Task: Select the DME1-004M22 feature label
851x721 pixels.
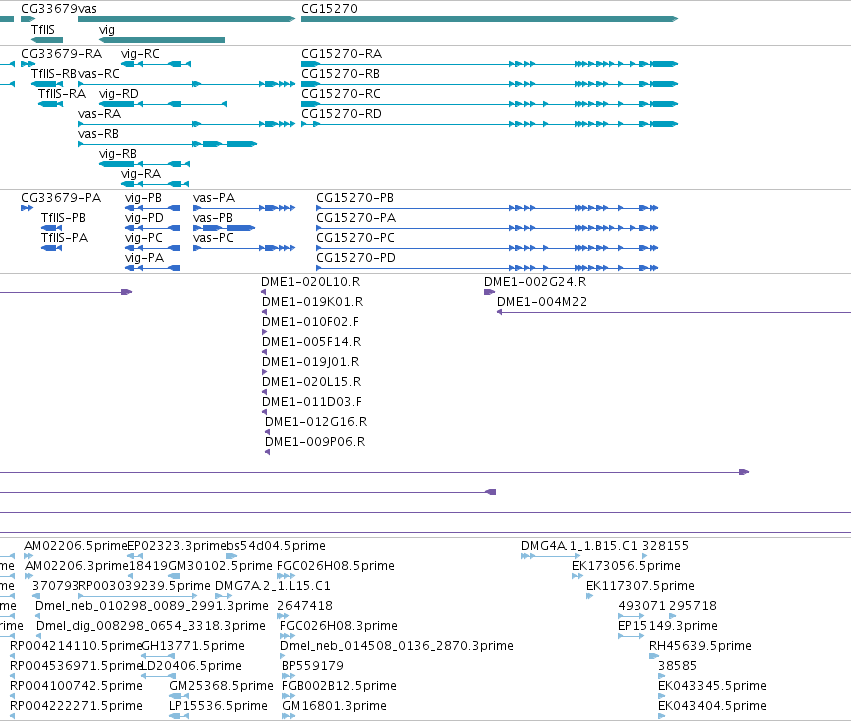Action: tap(542, 302)
